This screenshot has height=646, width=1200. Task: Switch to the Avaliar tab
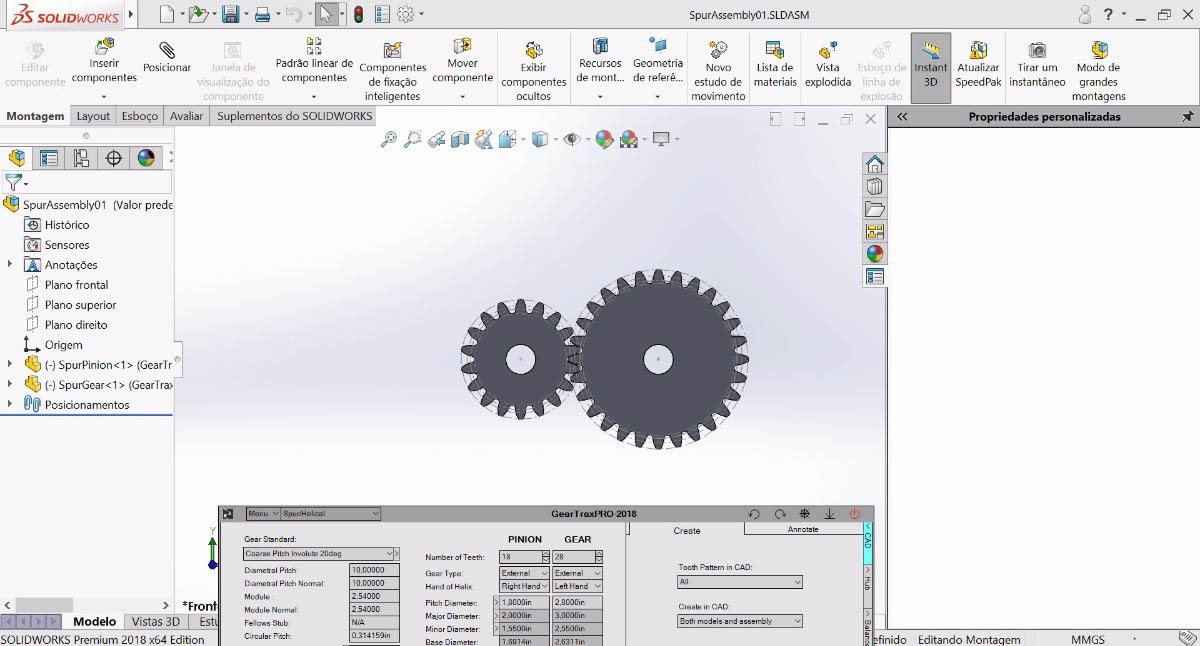point(186,116)
